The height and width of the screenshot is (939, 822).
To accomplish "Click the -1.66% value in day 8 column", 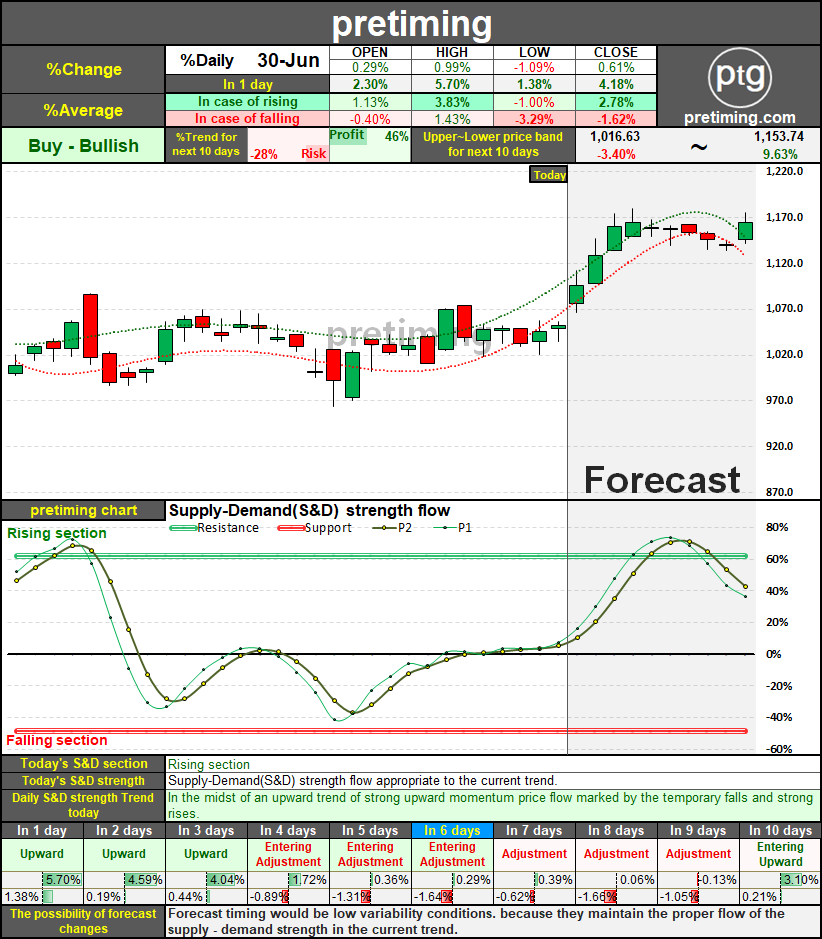I will click(596, 896).
